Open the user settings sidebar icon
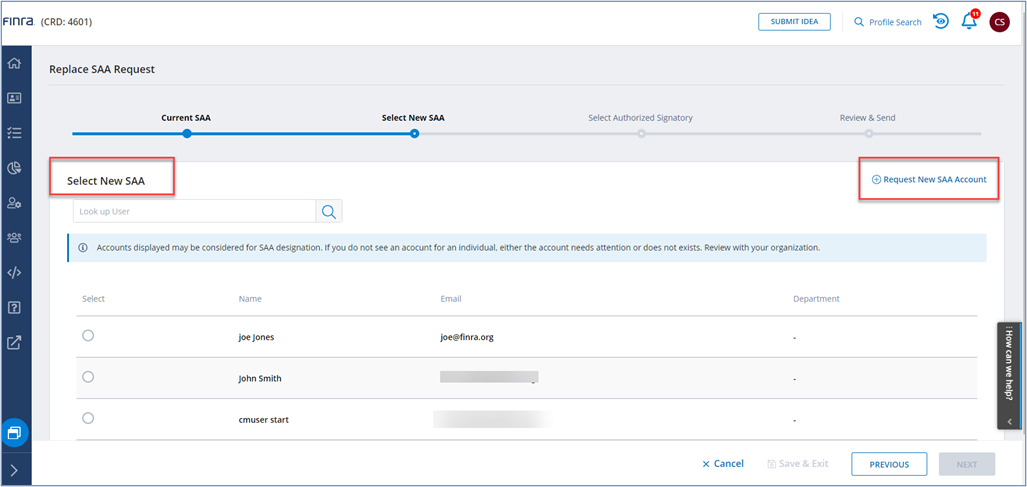The height and width of the screenshot is (487, 1027). tap(15, 203)
